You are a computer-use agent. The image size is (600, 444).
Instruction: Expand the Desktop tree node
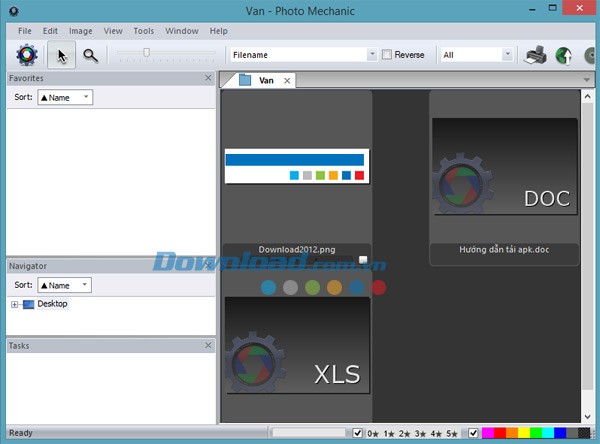click(15, 304)
